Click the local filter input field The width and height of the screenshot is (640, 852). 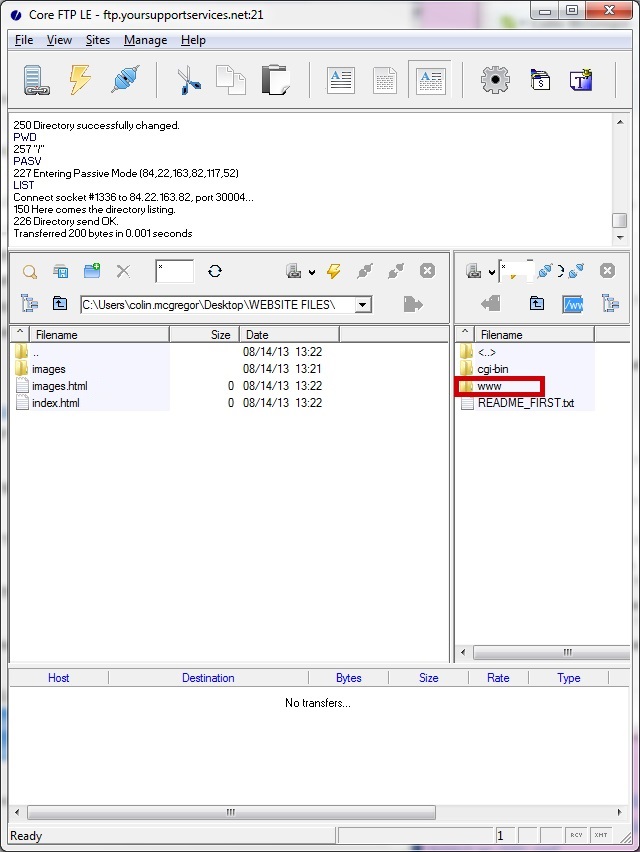tap(174, 271)
